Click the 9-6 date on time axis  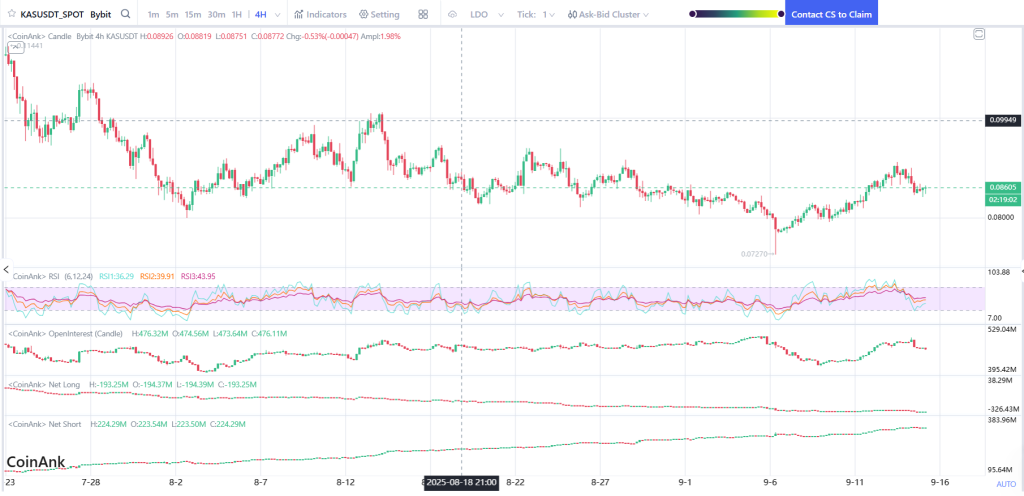770,483
